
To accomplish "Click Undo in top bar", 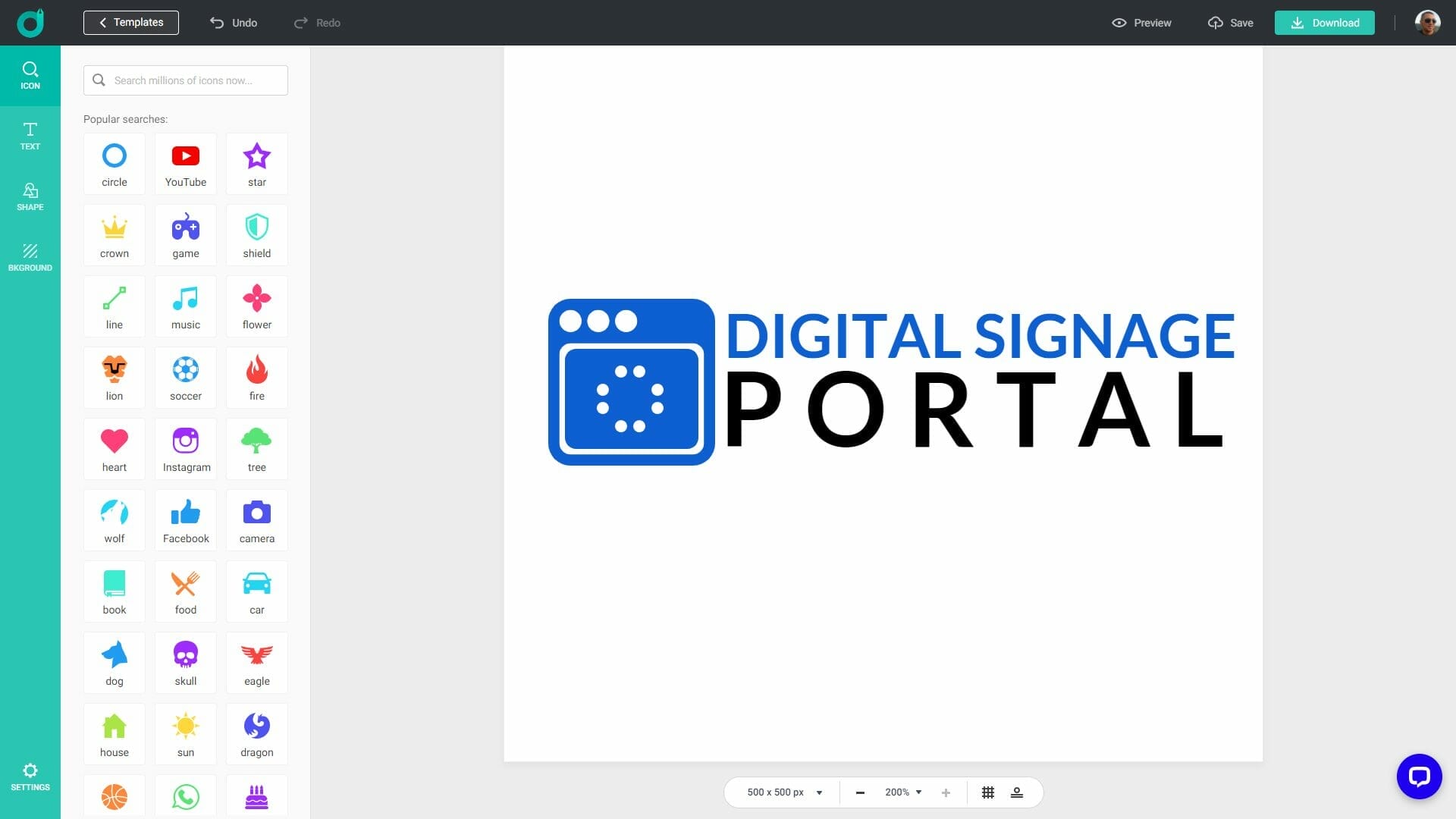I will pyautogui.click(x=234, y=23).
